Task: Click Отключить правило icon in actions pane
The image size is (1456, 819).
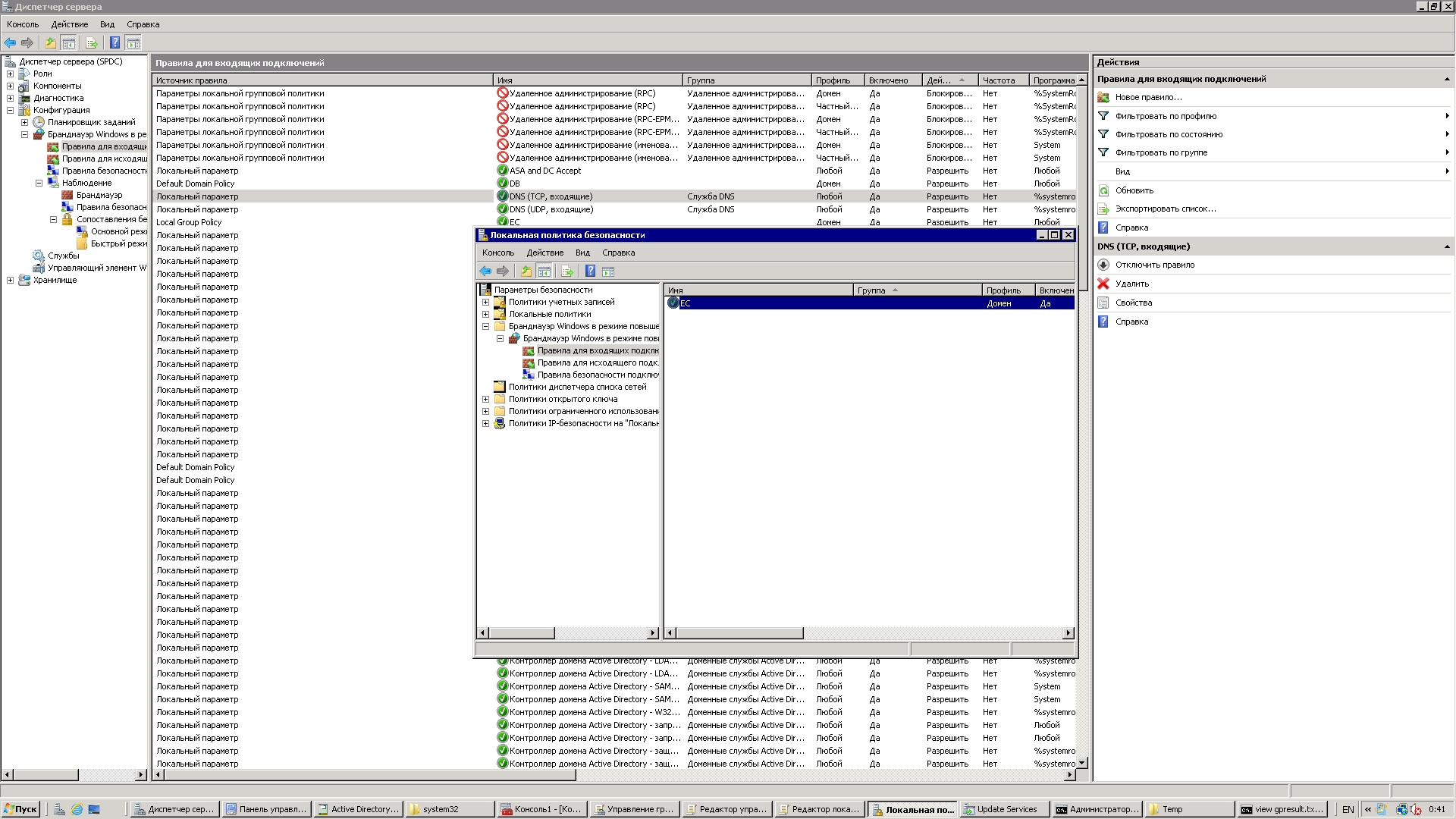Action: tap(1103, 265)
